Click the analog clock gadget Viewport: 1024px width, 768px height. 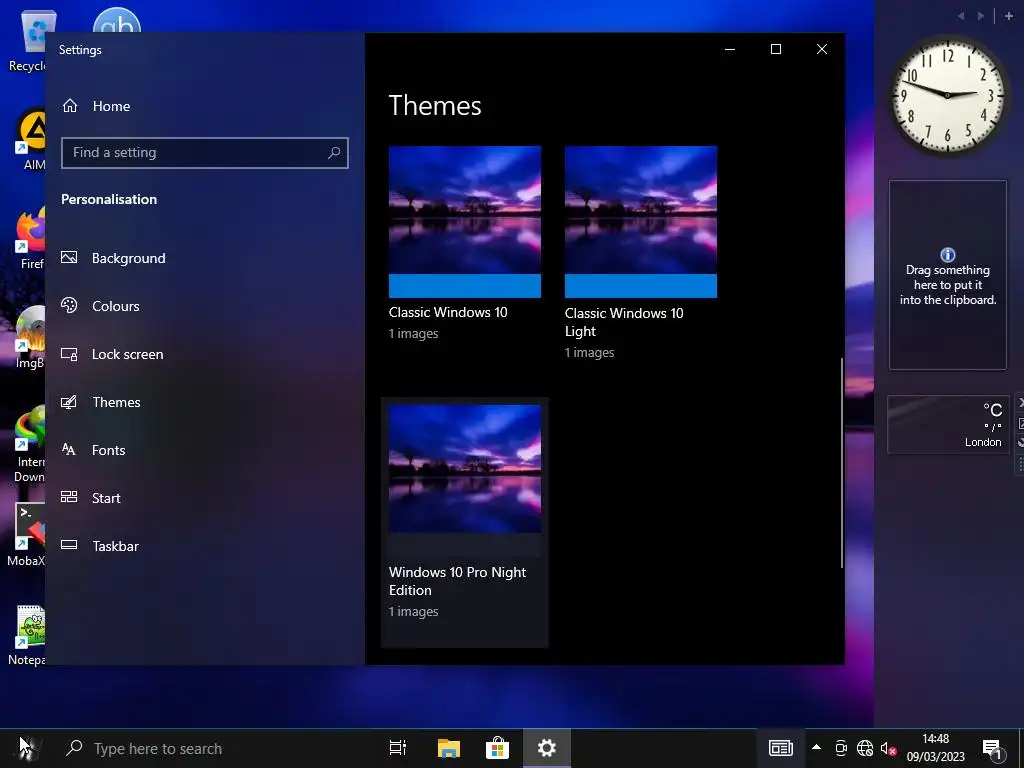tap(948, 95)
